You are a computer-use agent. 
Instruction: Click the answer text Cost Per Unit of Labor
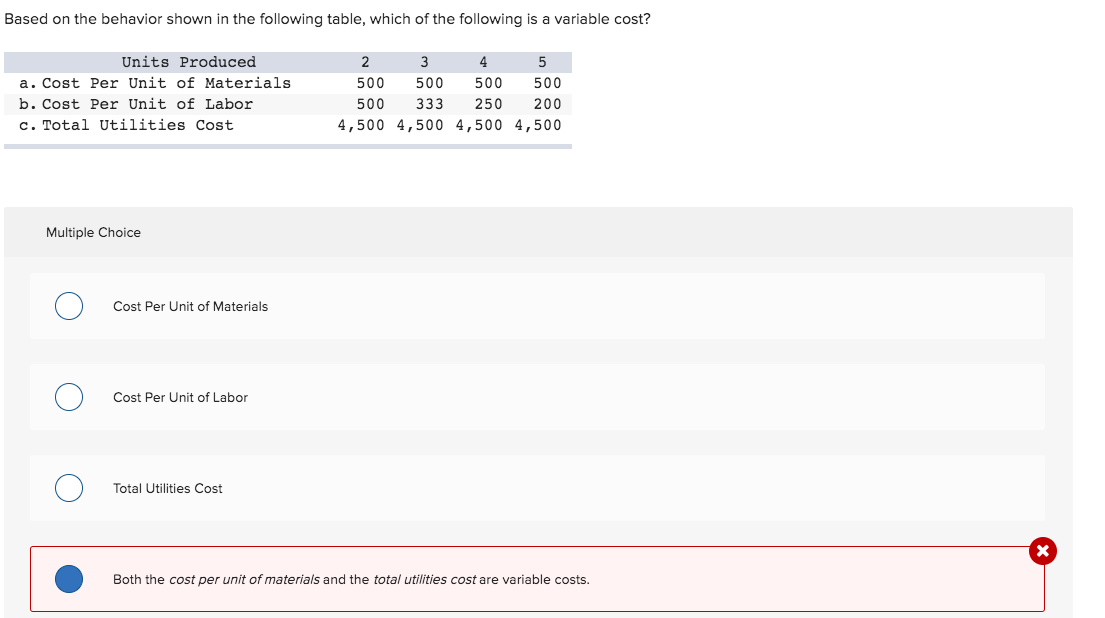point(180,397)
